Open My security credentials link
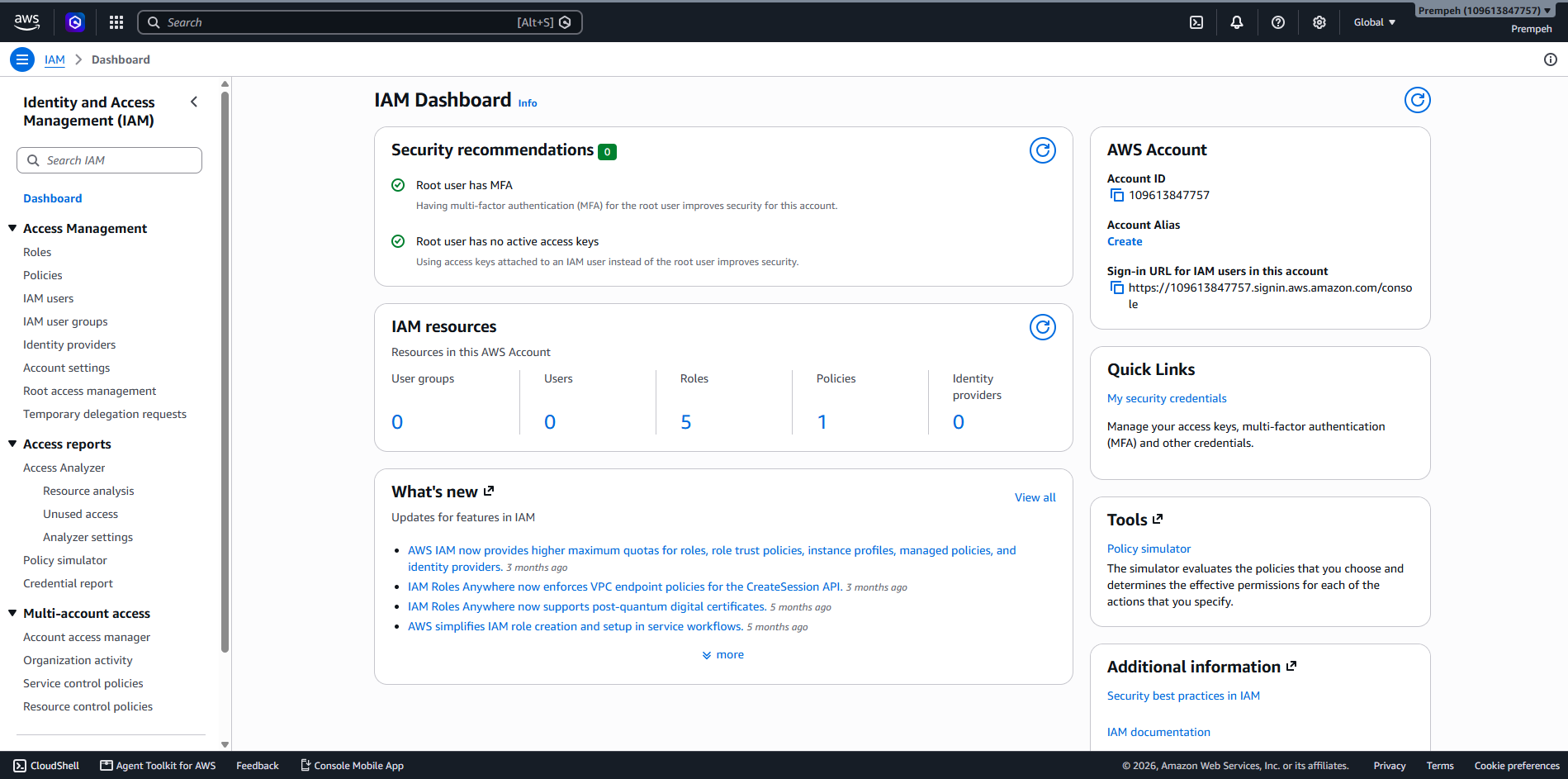 [1167, 398]
